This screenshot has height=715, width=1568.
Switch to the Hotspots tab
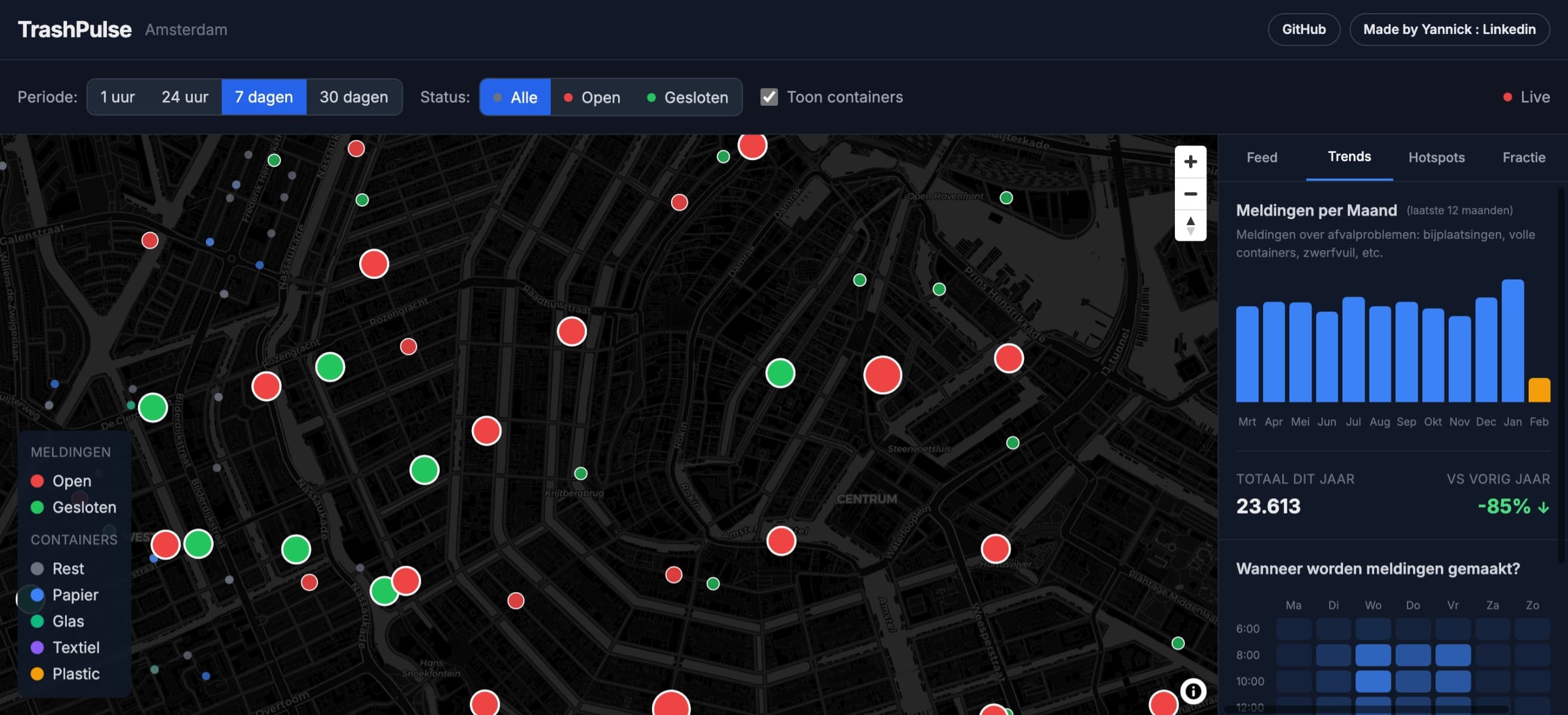coord(1436,158)
